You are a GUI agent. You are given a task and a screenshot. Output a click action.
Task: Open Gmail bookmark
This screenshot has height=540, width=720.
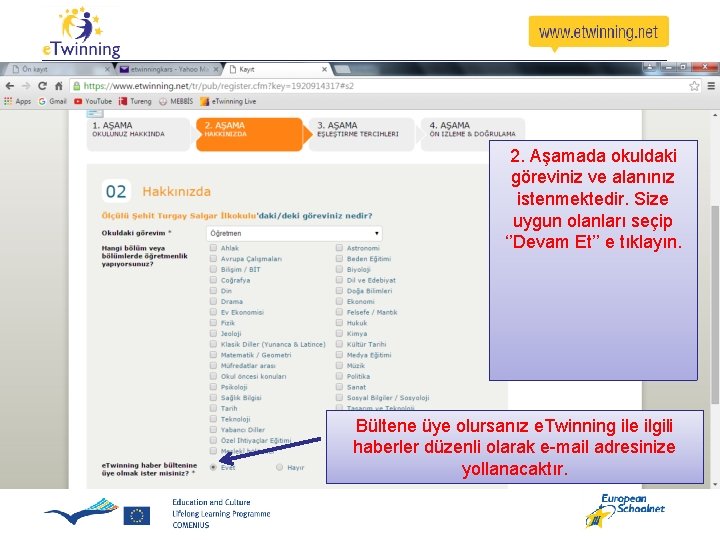(x=52, y=101)
